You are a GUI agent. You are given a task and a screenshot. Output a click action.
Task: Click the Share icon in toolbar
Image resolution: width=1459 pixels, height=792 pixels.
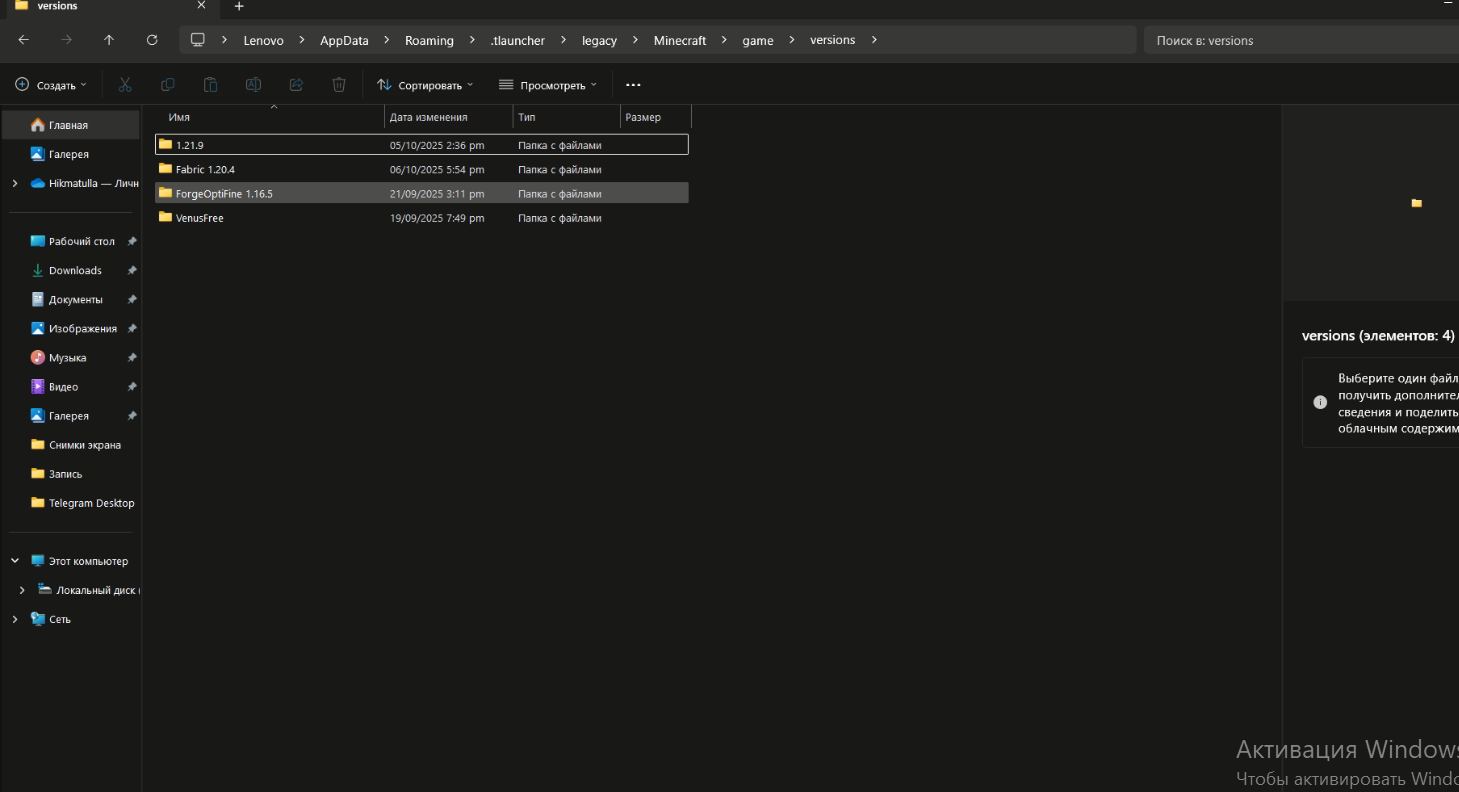296,85
